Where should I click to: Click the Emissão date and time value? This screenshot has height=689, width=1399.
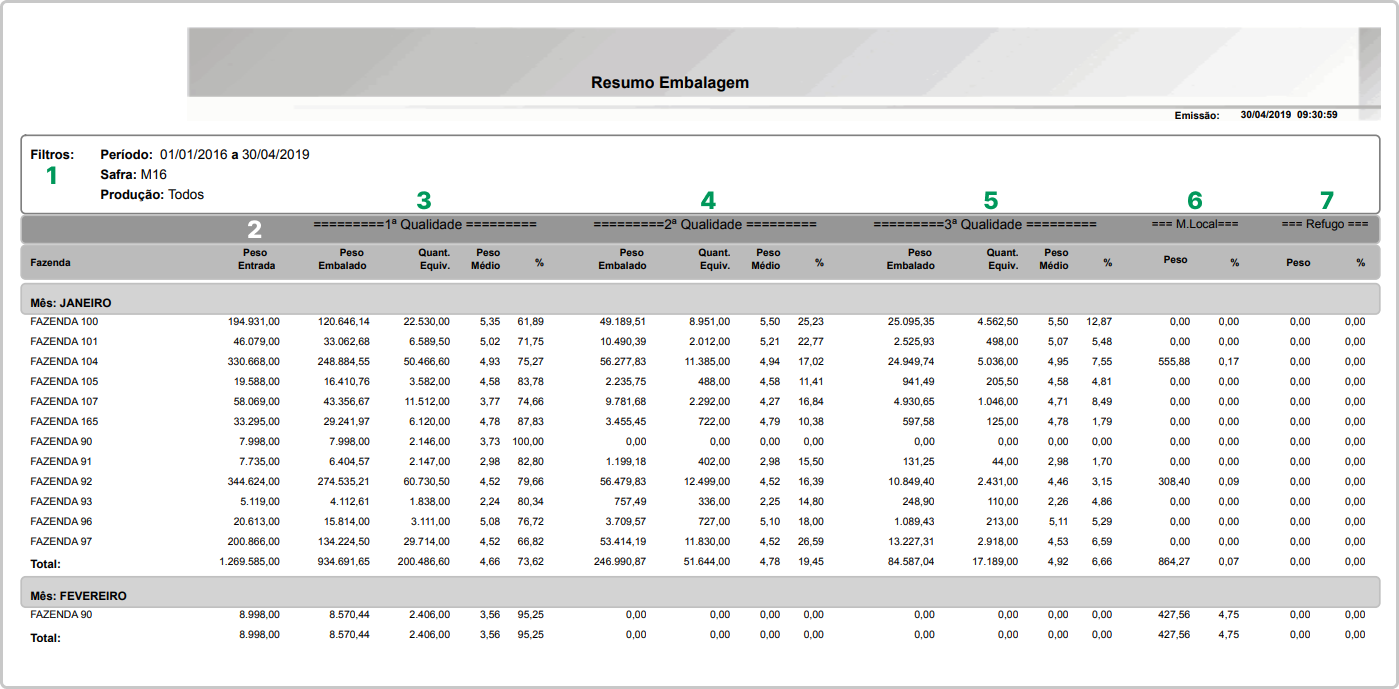1288,115
